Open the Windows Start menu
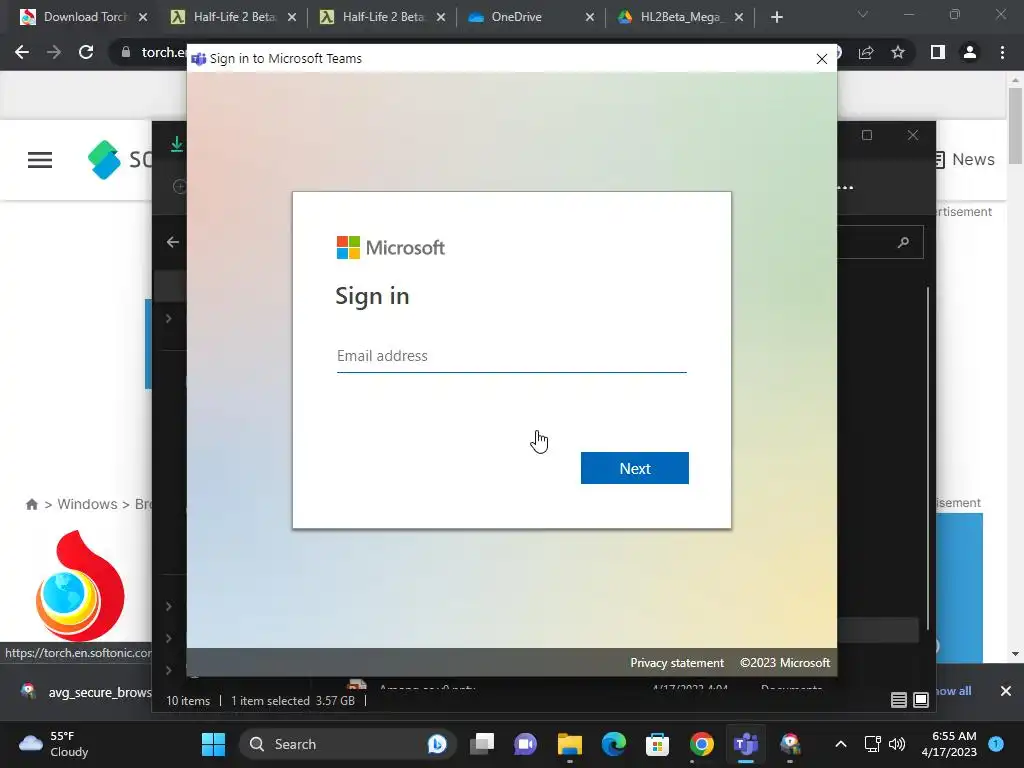Image resolution: width=1024 pixels, height=768 pixels. (x=214, y=744)
